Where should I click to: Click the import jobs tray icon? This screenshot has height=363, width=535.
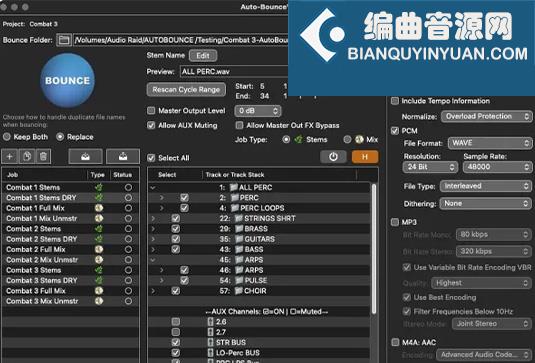point(85,157)
